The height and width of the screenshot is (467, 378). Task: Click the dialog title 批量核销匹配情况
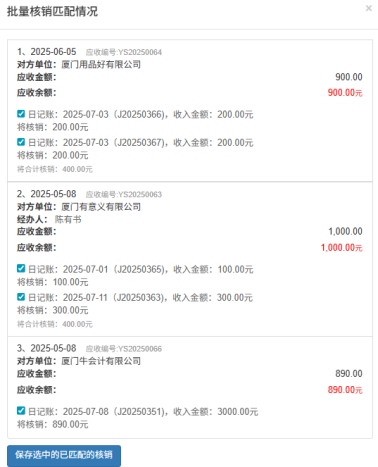point(52,11)
